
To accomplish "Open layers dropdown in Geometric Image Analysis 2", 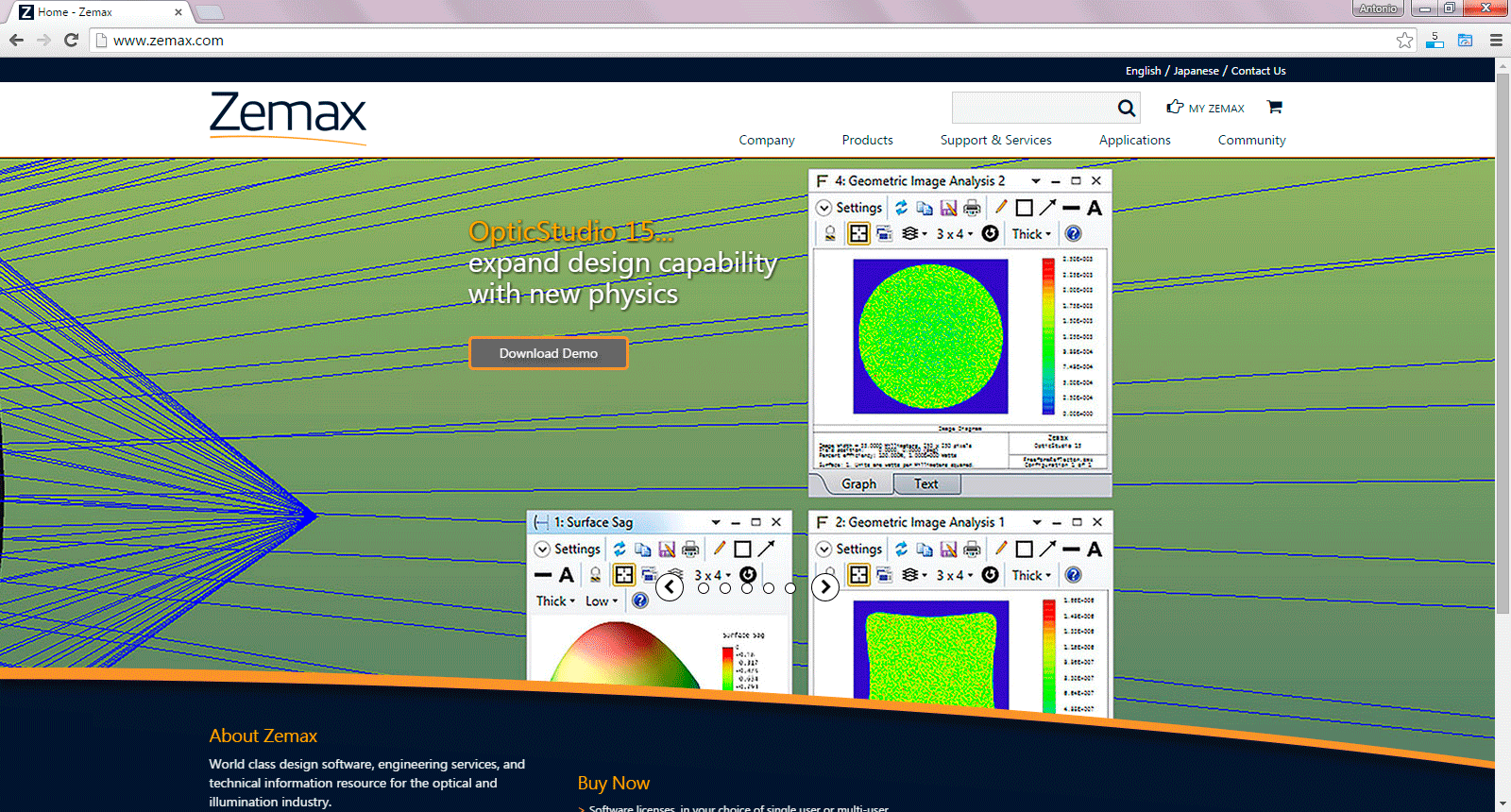I will 914,233.
